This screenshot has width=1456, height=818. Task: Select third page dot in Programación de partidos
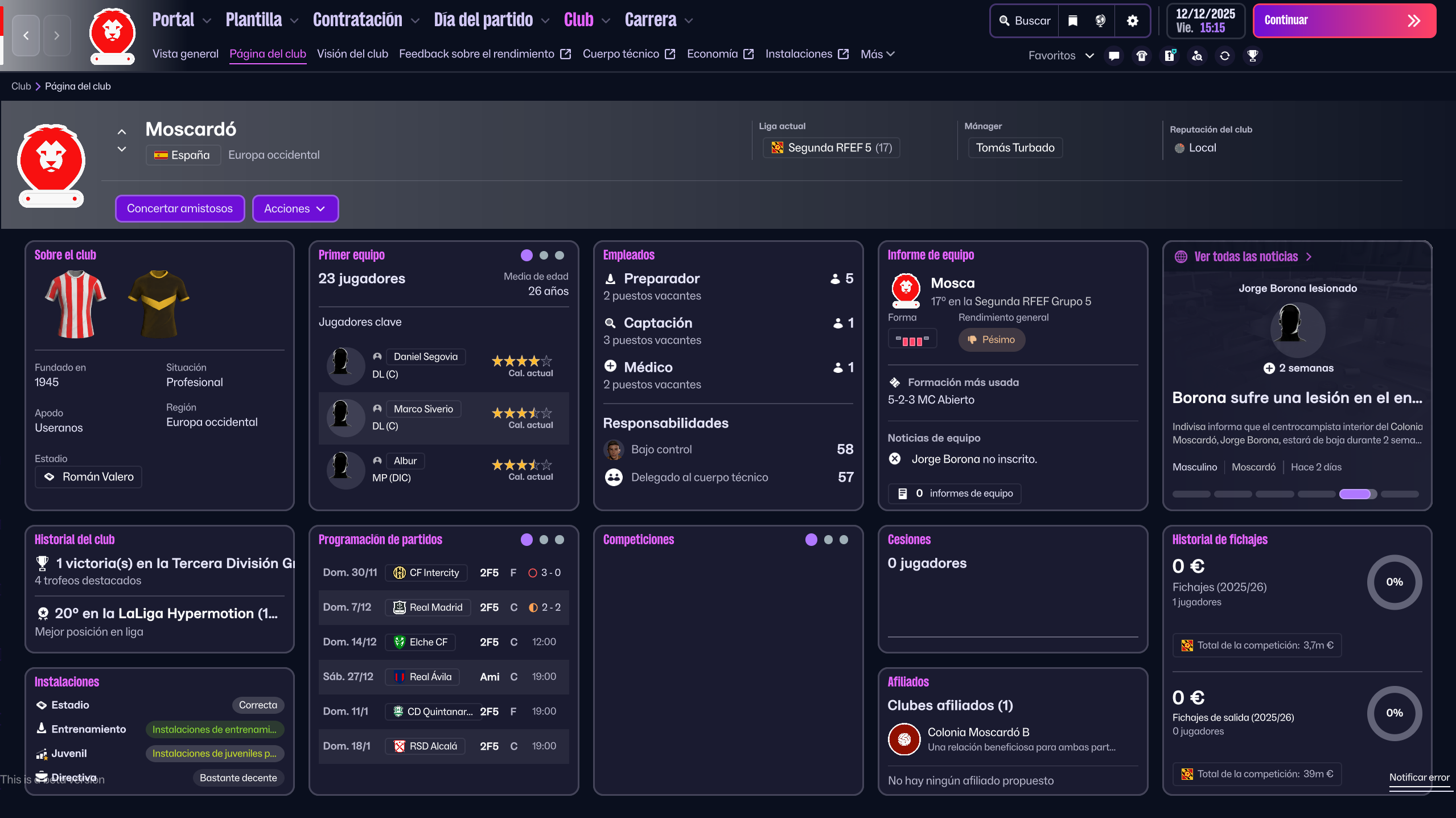(x=560, y=540)
